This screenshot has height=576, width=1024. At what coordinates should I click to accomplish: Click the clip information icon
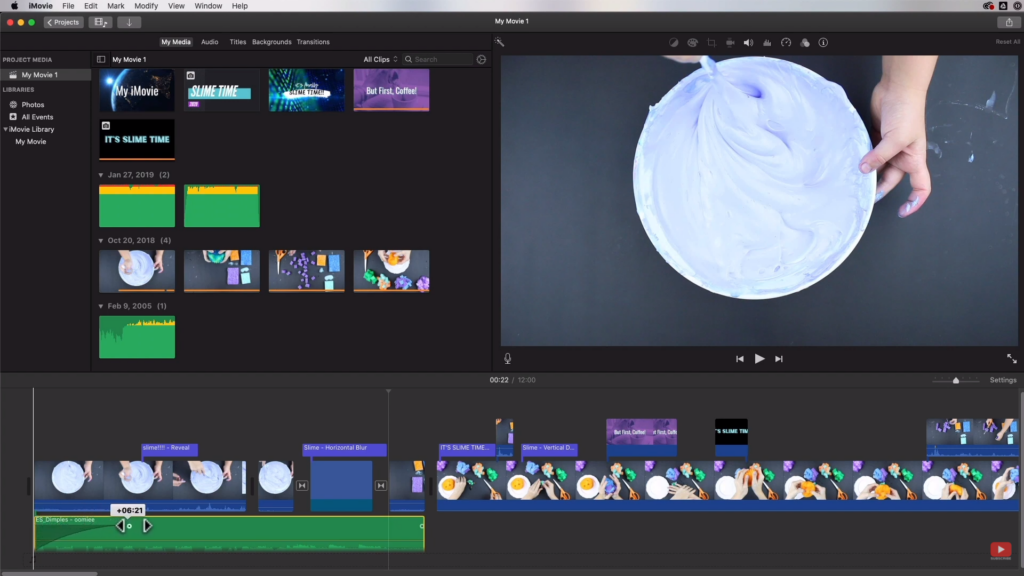point(824,42)
